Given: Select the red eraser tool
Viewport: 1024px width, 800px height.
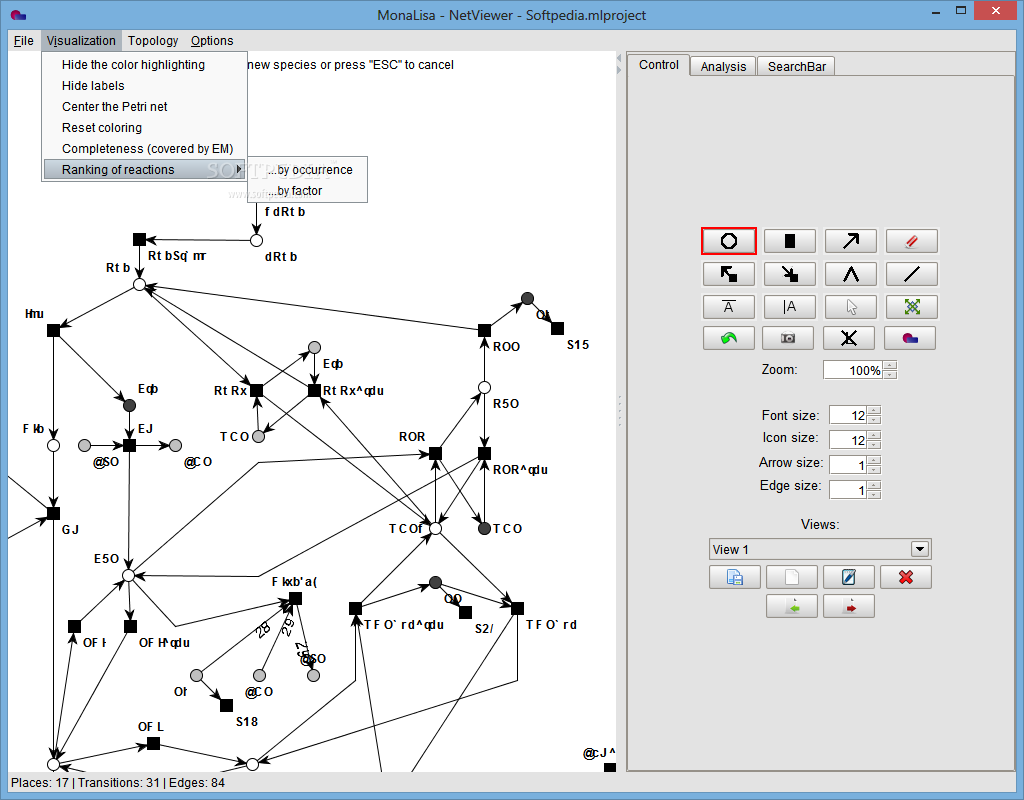Looking at the screenshot, I should (x=912, y=241).
